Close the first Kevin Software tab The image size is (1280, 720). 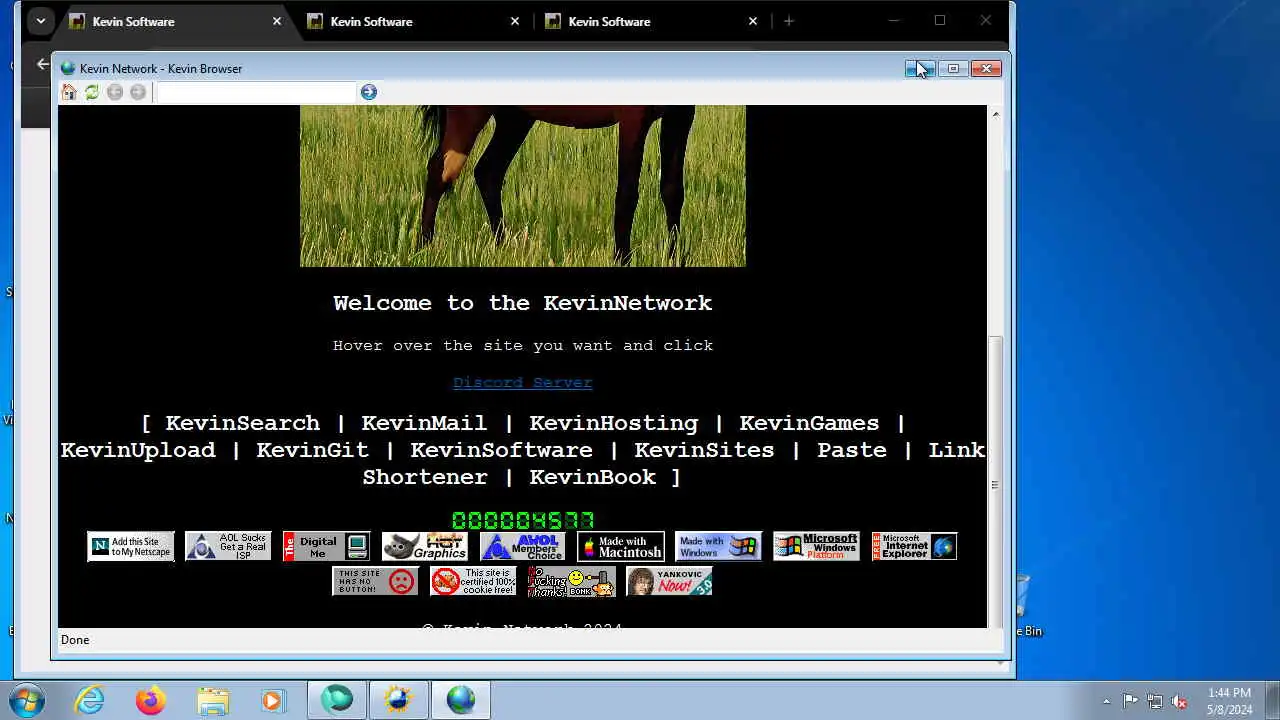277,21
